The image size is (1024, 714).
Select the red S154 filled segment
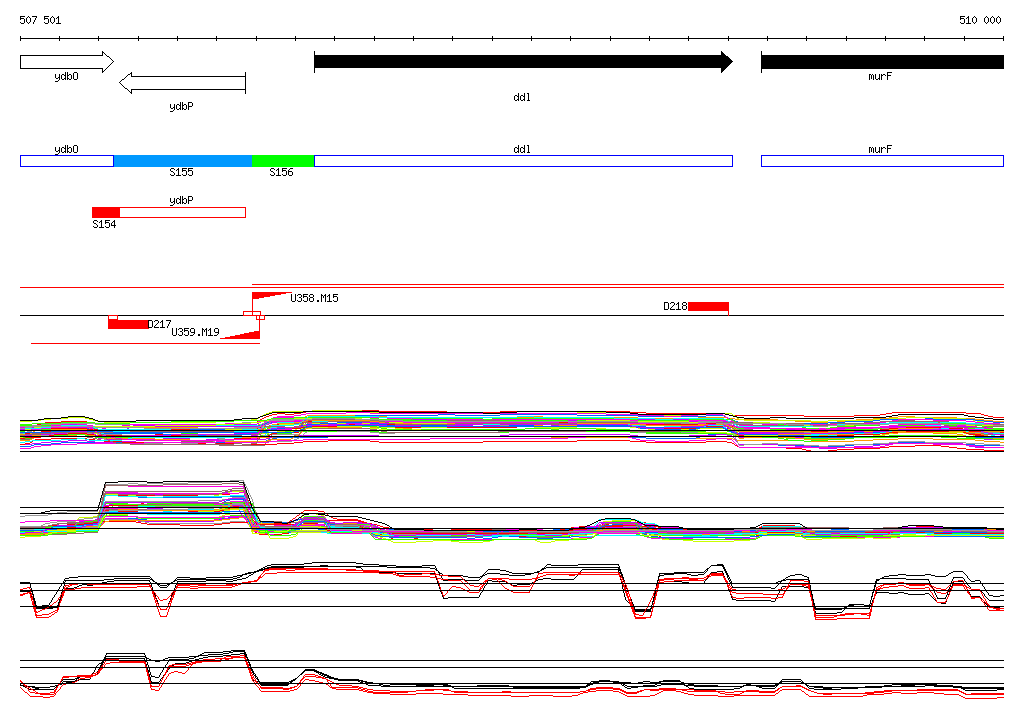106,212
